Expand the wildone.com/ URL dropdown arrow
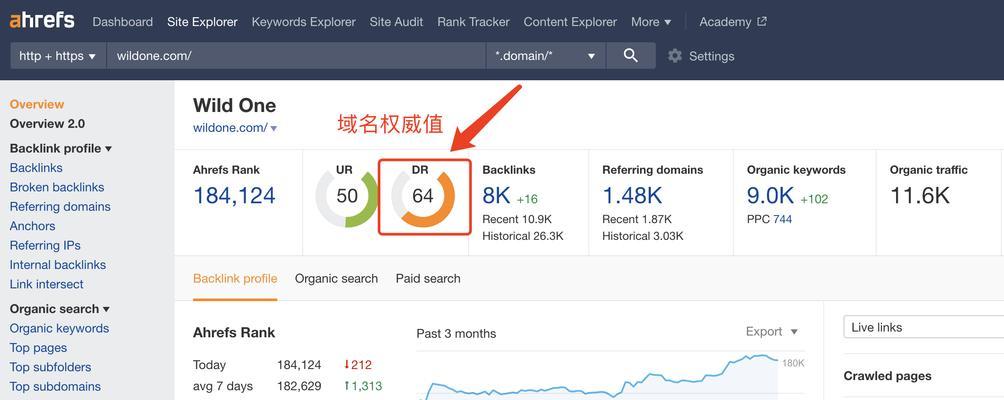Screen dimensions: 1004x400 click(x=274, y=129)
